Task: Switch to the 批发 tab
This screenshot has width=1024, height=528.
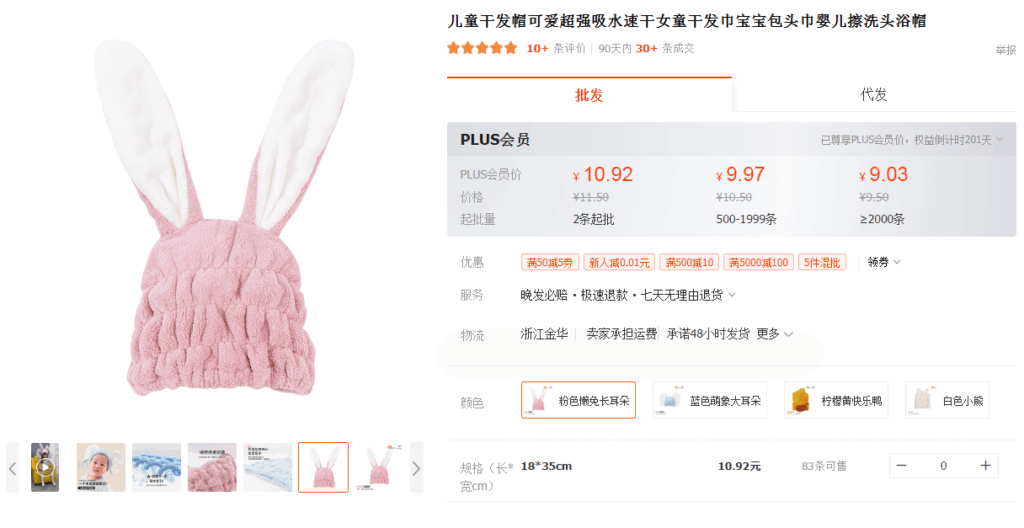Action: point(589,95)
